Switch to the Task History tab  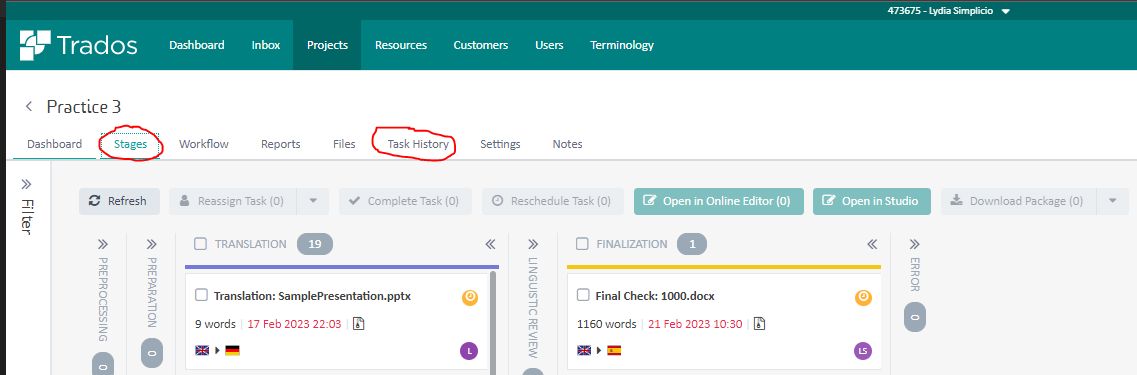[x=418, y=144]
